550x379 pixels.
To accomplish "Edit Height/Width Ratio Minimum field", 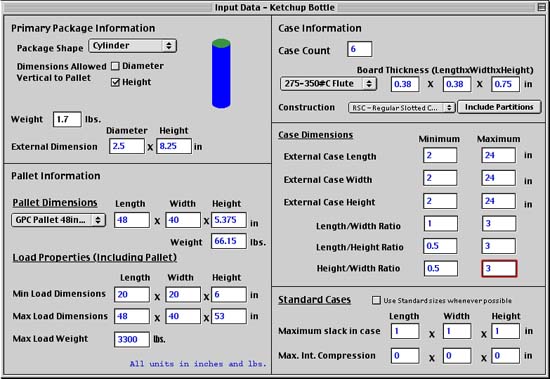I will click(441, 268).
